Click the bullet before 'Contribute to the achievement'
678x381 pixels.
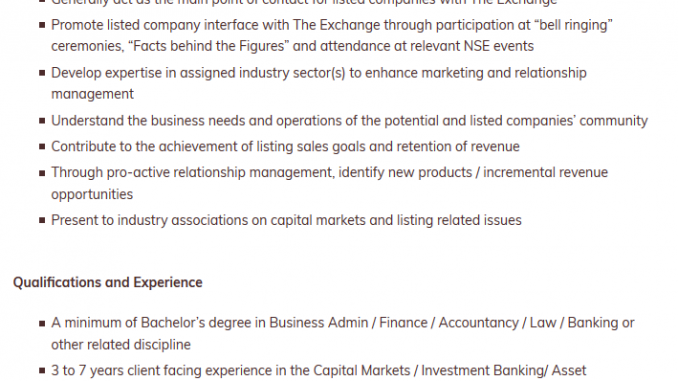pos(42,147)
